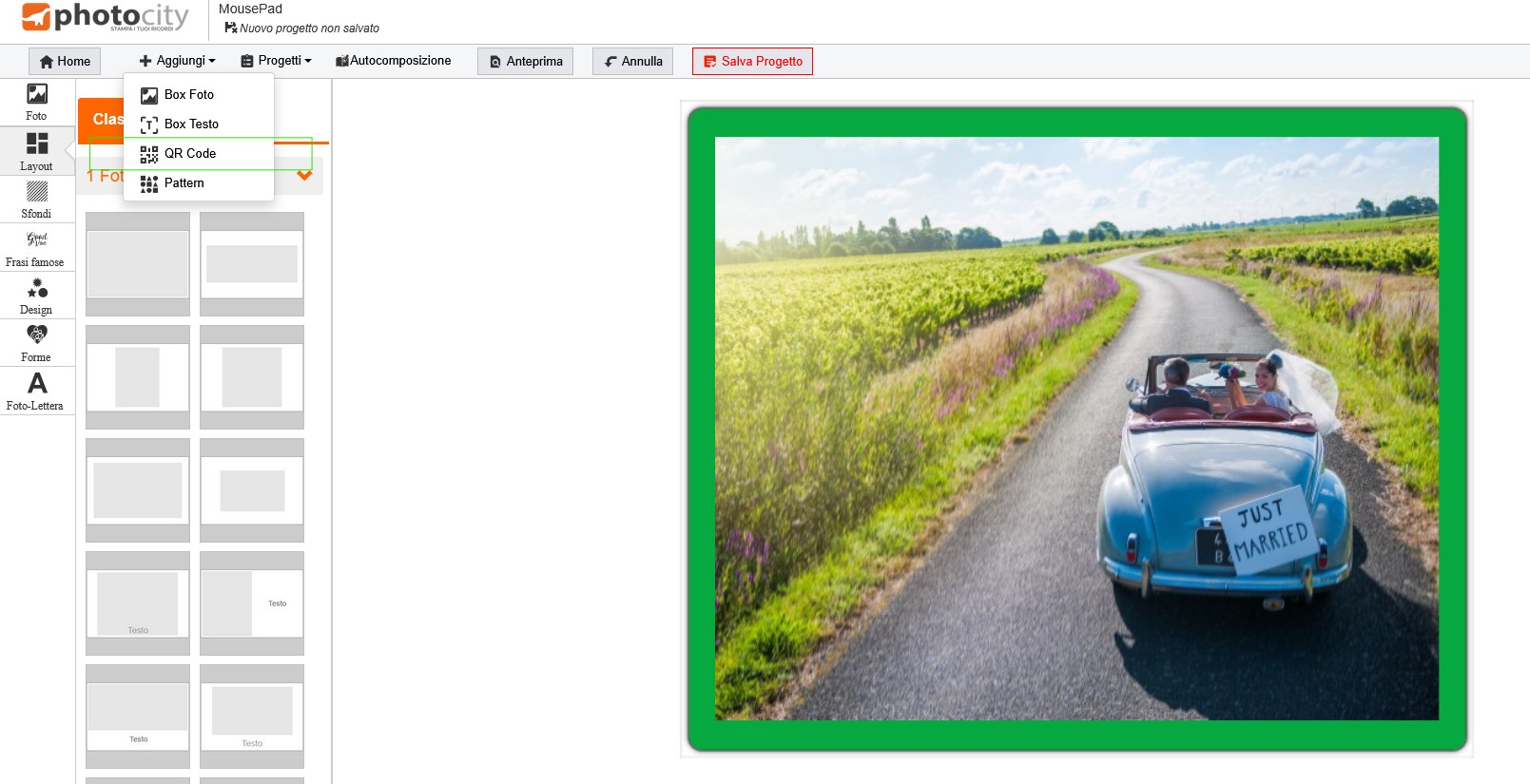Click the Photocity logo
This screenshot has height=784, width=1530.
click(x=105, y=17)
